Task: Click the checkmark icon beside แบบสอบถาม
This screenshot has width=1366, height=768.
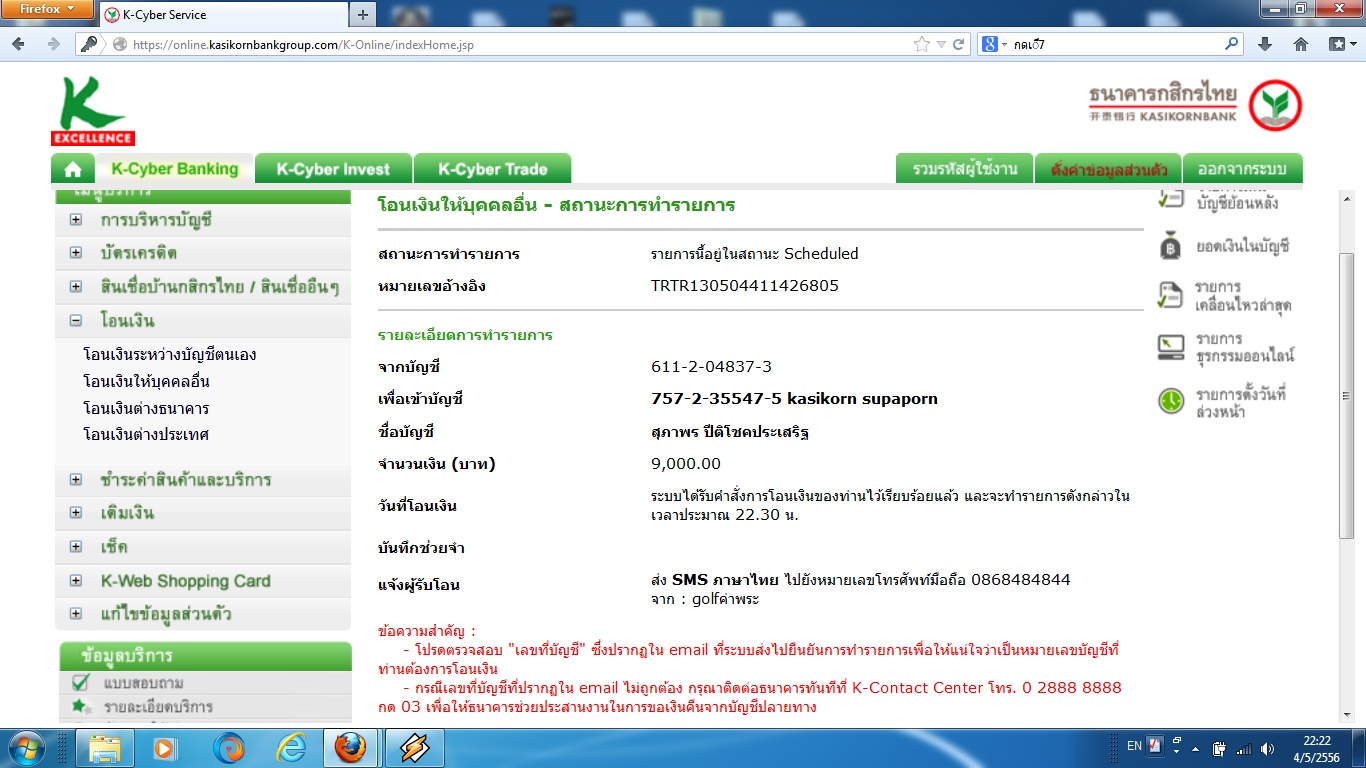Action: tap(80, 682)
